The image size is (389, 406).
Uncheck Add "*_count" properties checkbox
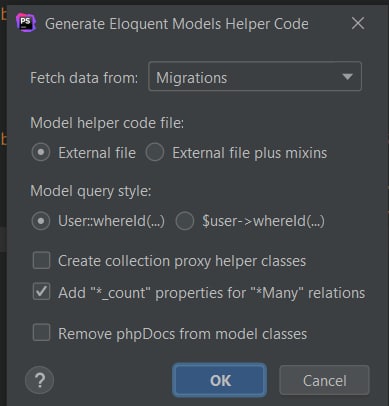41,292
